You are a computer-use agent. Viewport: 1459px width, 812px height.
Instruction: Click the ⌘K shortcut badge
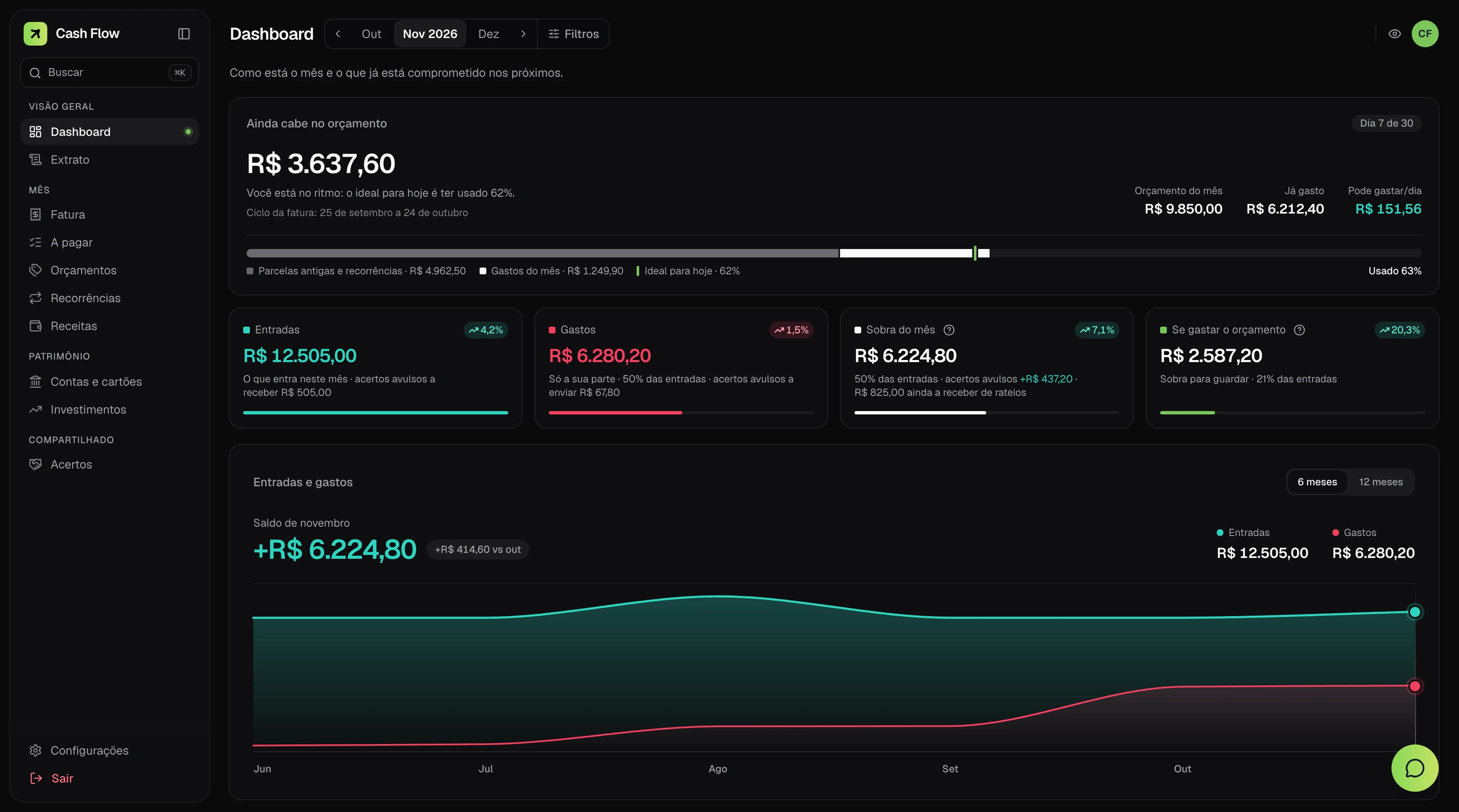(179, 73)
